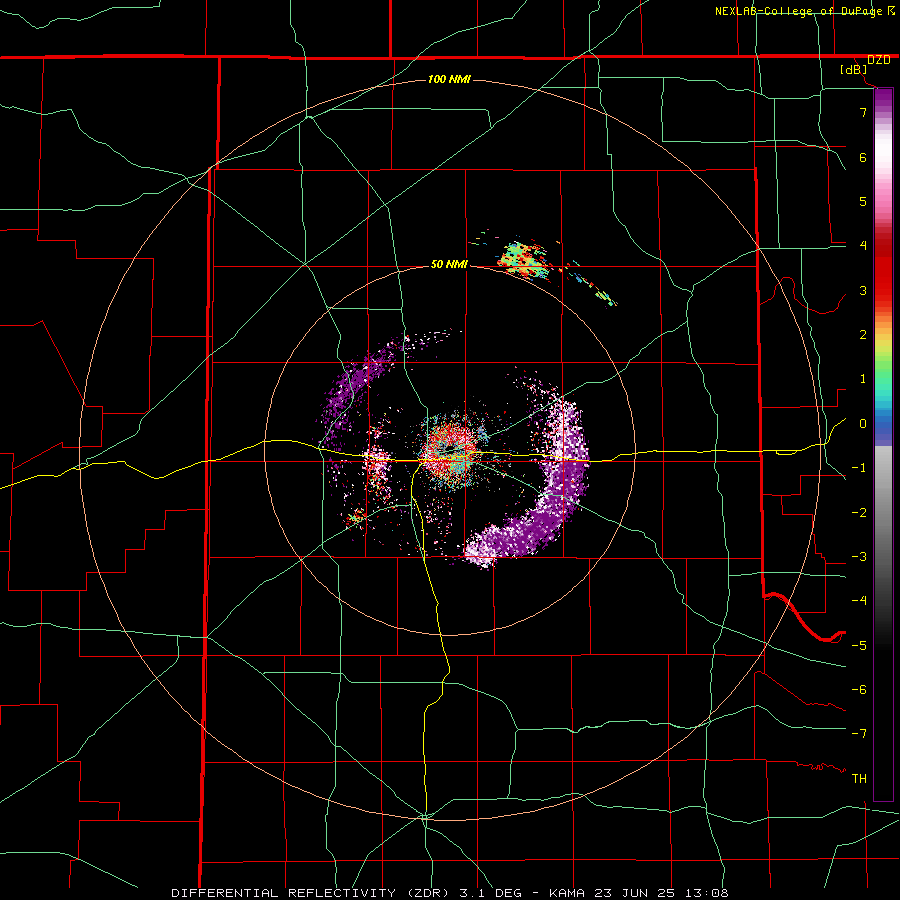Click the DZD legend title
Image resolution: width=900 pixels, height=900 pixels.
(x=879, y=60)
